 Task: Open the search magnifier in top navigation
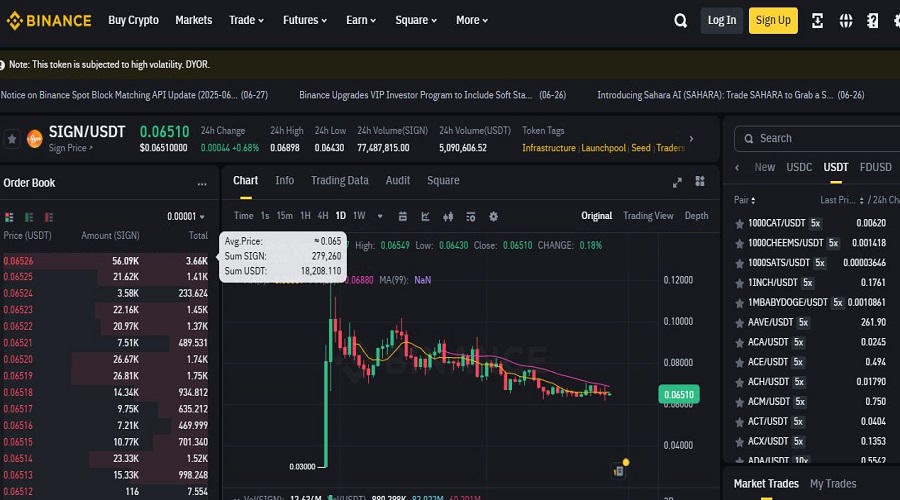click(x=680, y=21)
